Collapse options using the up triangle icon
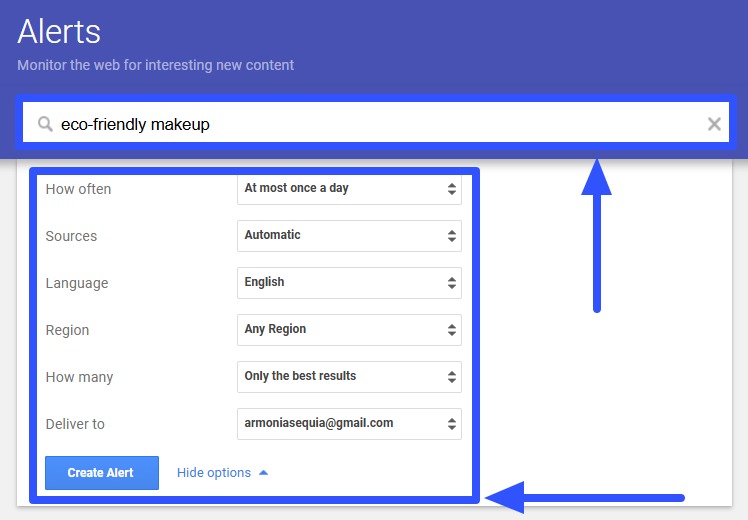 pyautogui.click(x=263, y=473)
